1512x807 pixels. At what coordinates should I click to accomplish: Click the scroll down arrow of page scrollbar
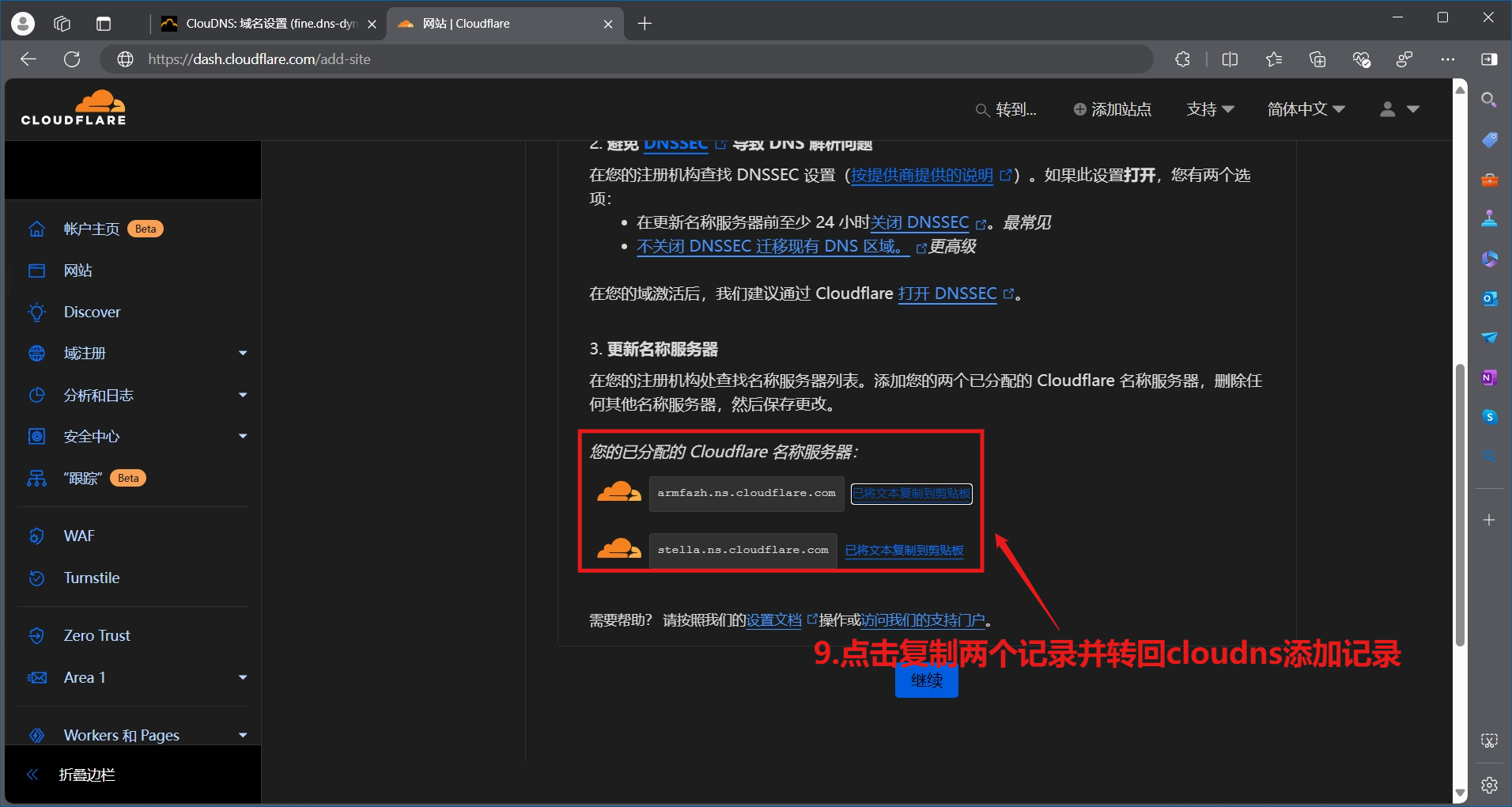coord(1460,792)
